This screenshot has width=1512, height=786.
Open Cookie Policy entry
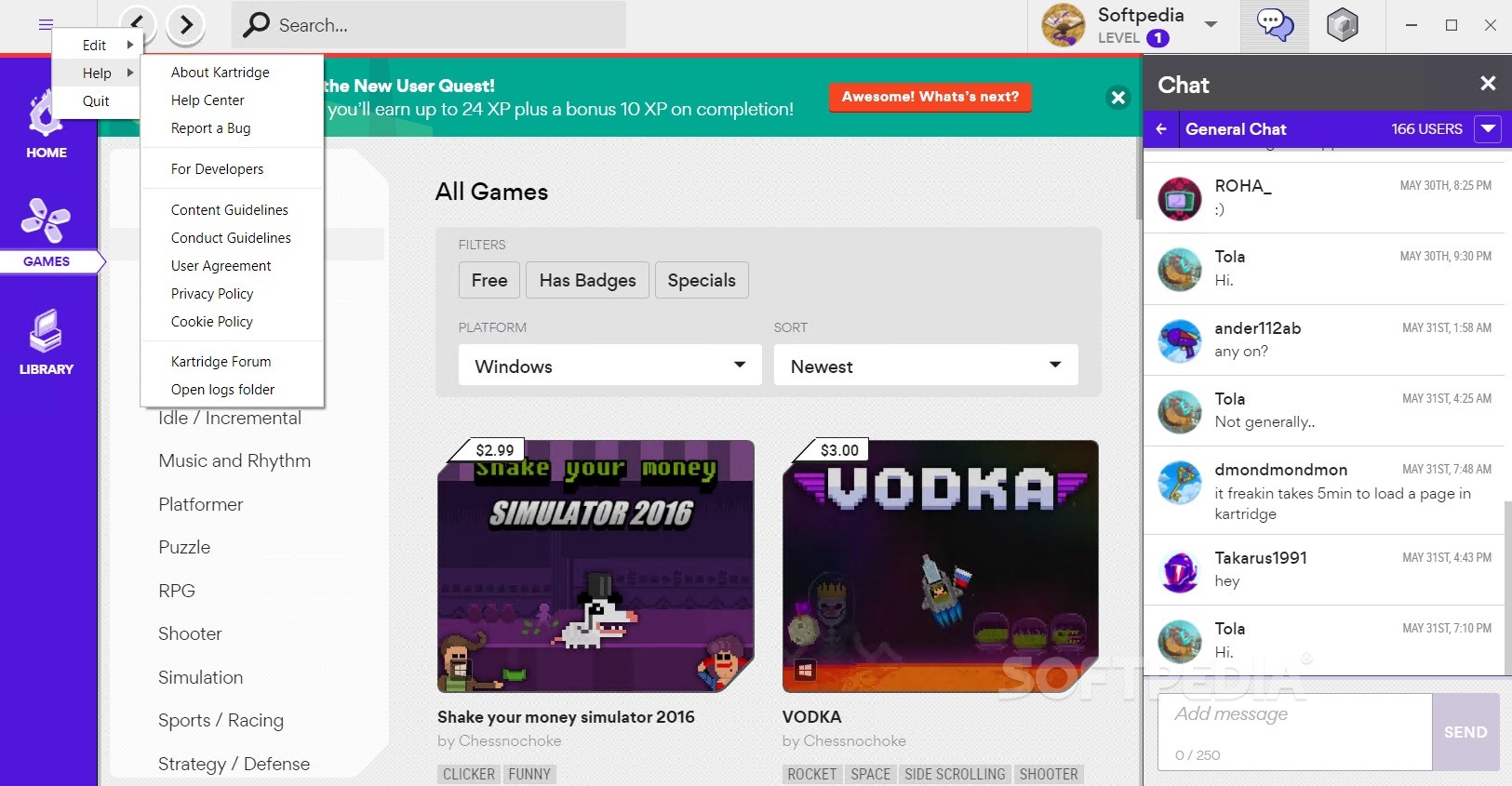click(232, 321)
